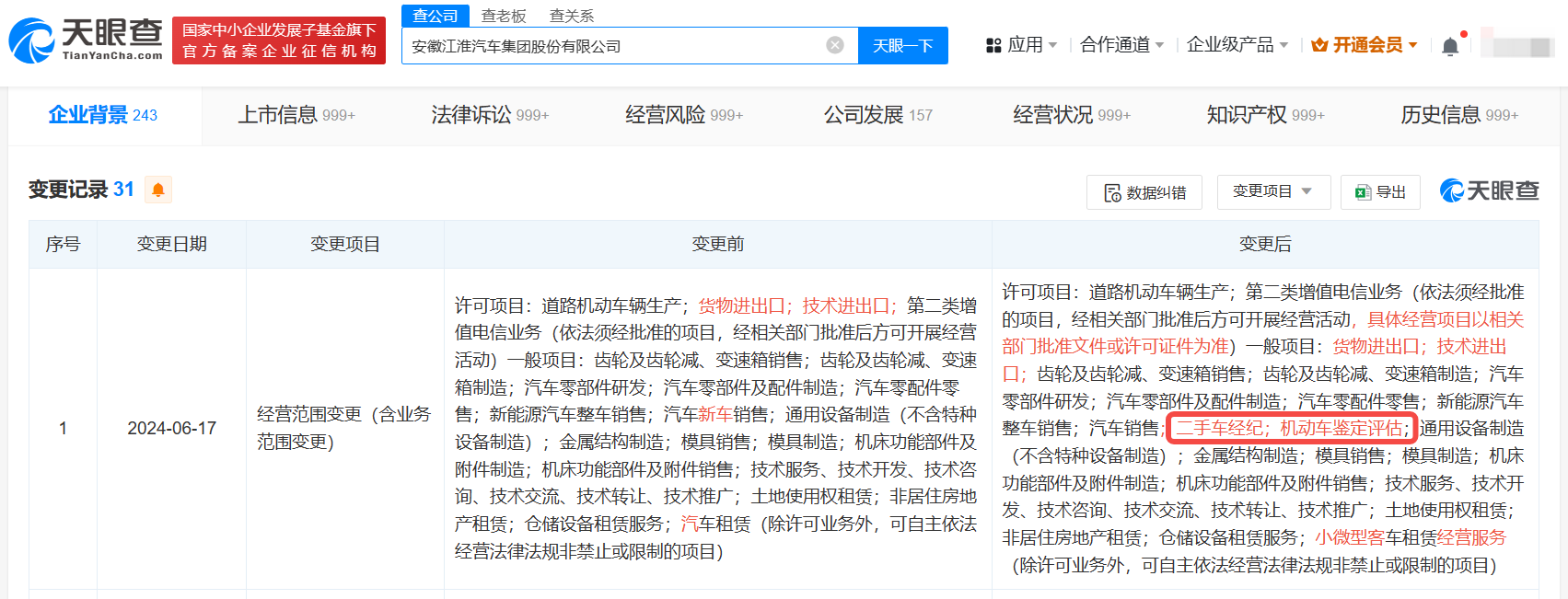This screenshot has width=1568, height=599.
Task: Click red text 货物进出口；技术进出口 in 变更前
Action: click(797, 305)
